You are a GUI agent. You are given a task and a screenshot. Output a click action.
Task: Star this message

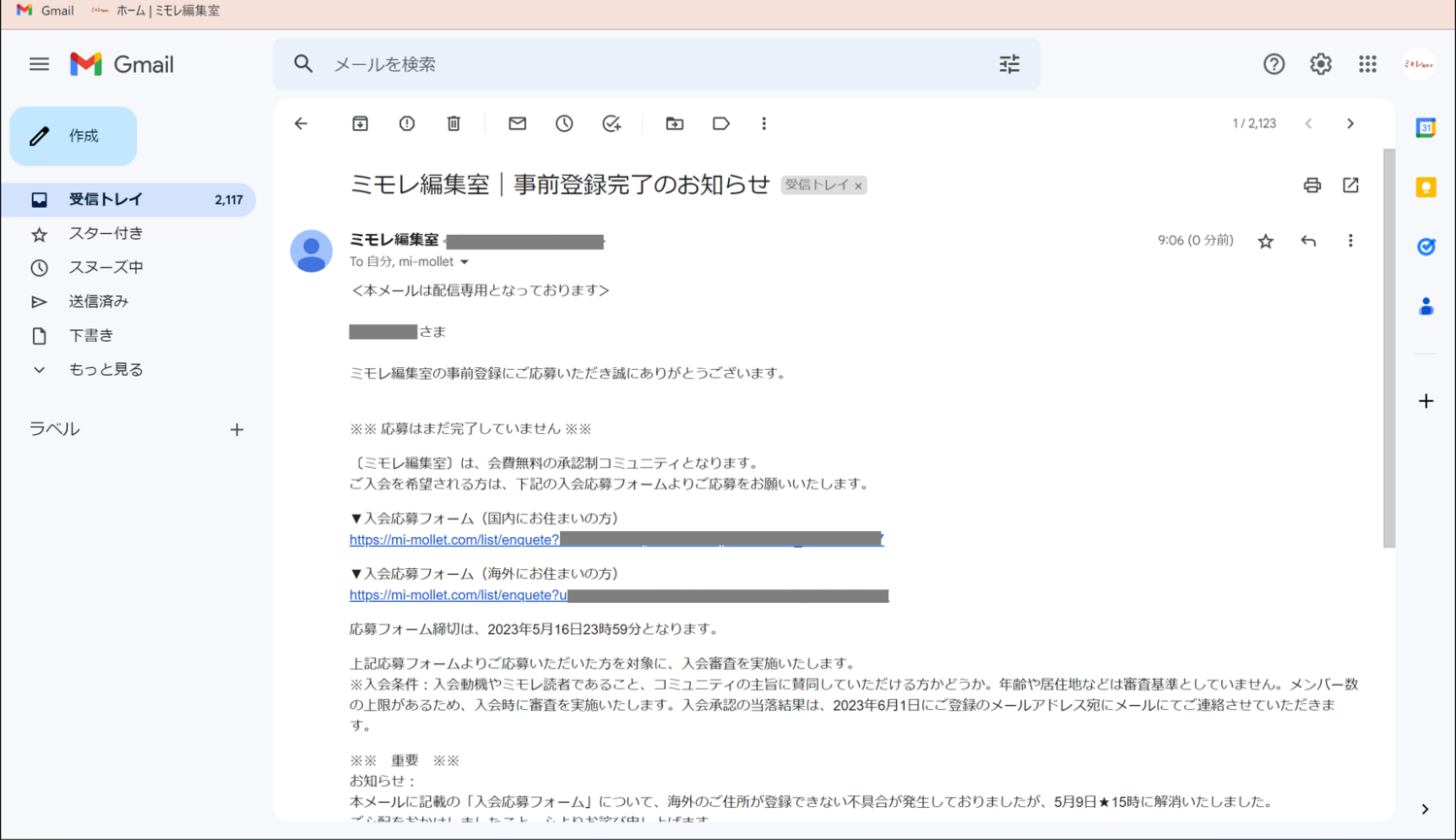[1266, 241]
